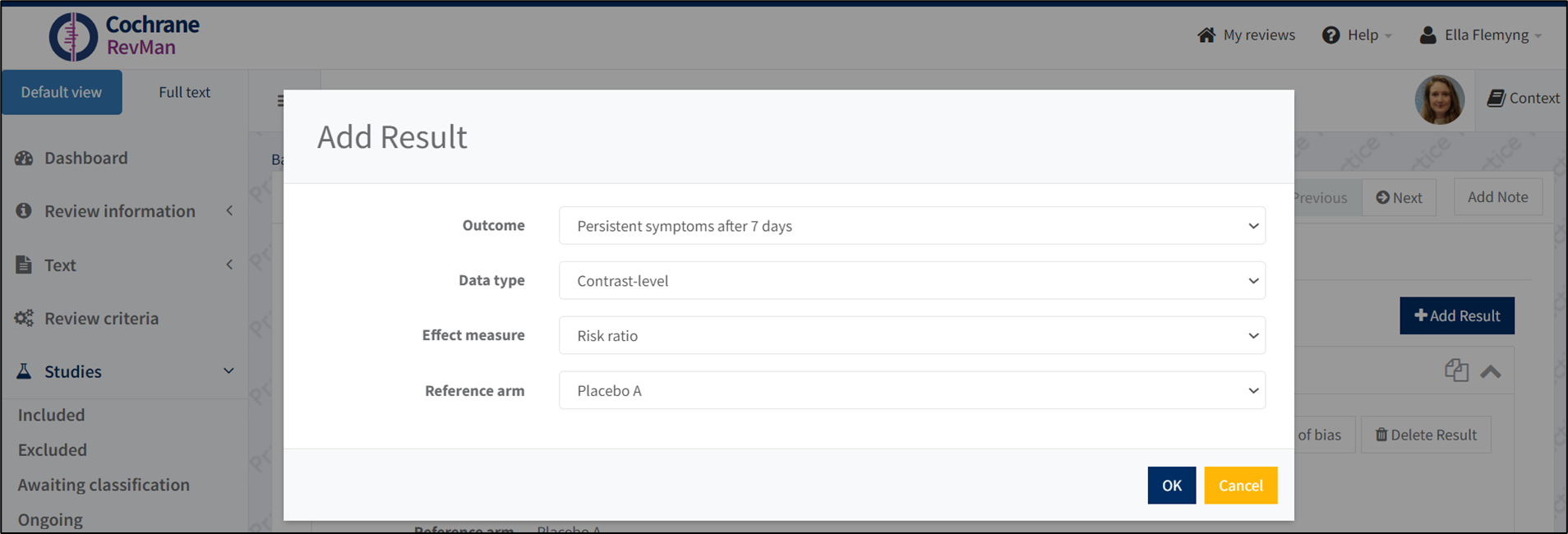Open the Data type dropdown
Screen dimensions: 1568x534
tap(911, 281)
